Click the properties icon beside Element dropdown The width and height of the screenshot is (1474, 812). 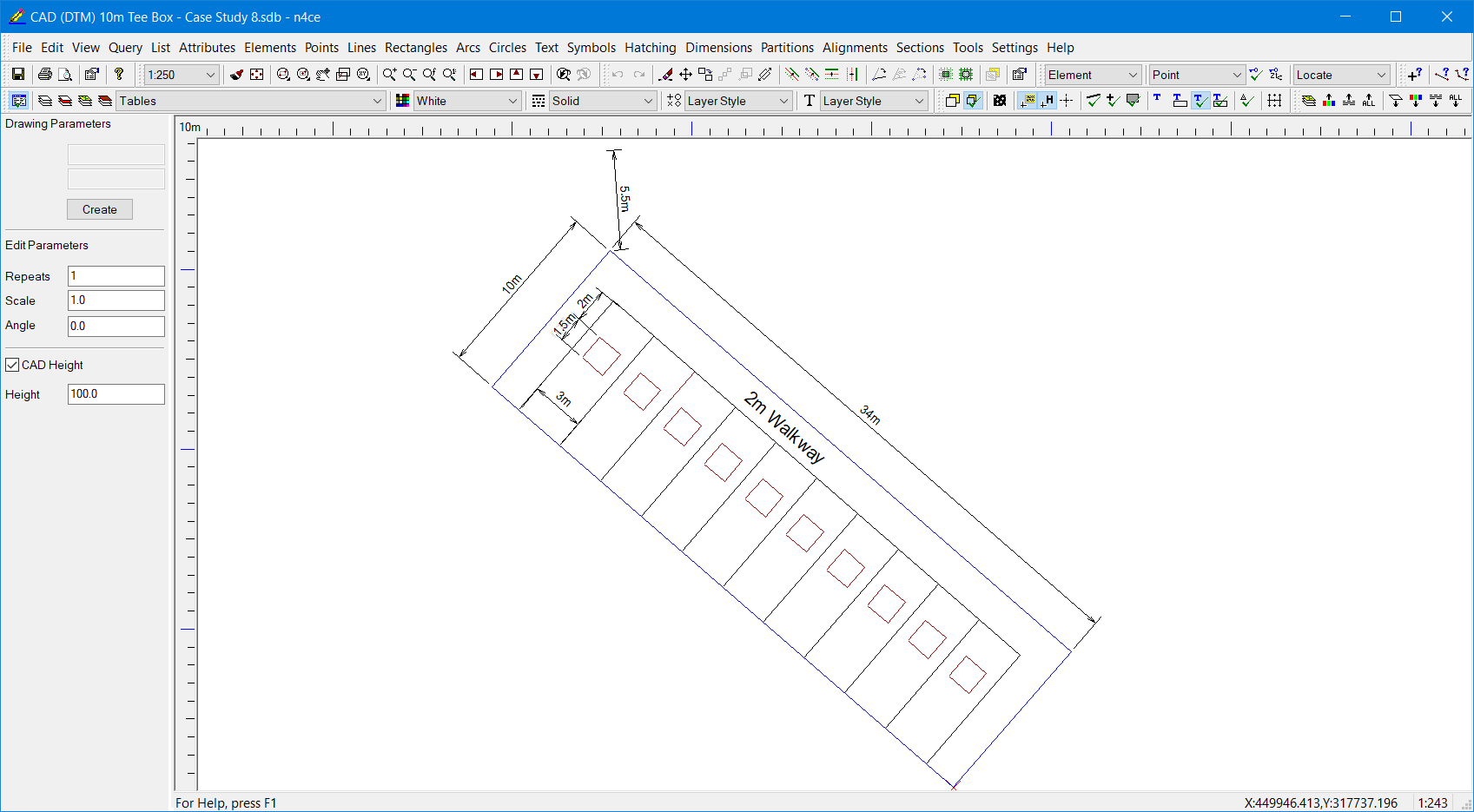point(1020,75)
